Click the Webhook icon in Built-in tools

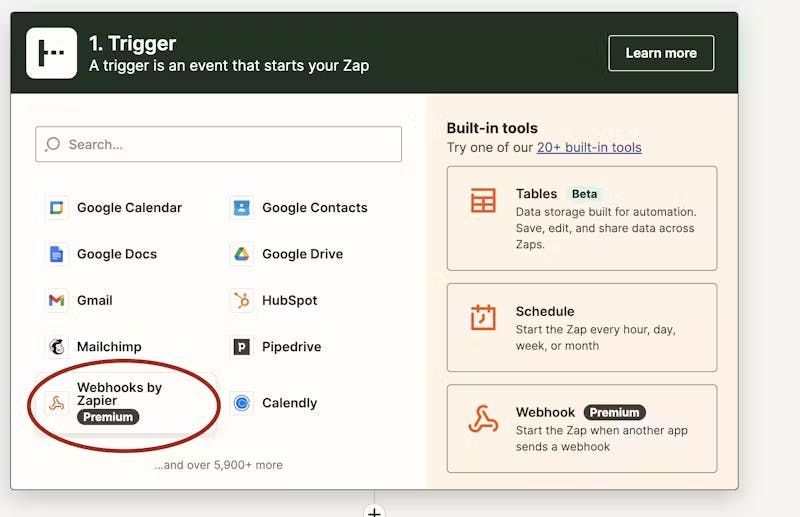click(483, 419)
